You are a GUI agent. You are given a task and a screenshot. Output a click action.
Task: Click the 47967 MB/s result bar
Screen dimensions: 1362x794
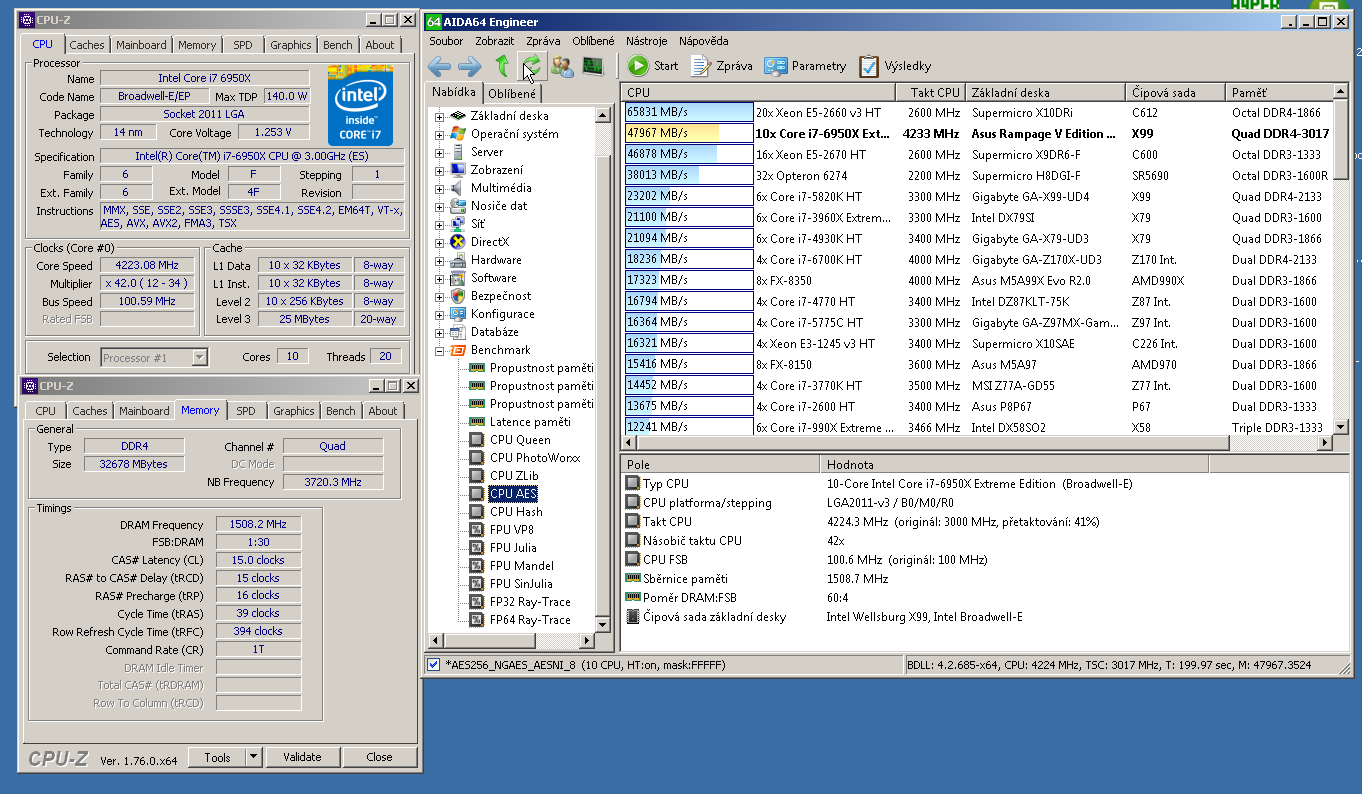[x=688, y=134]
